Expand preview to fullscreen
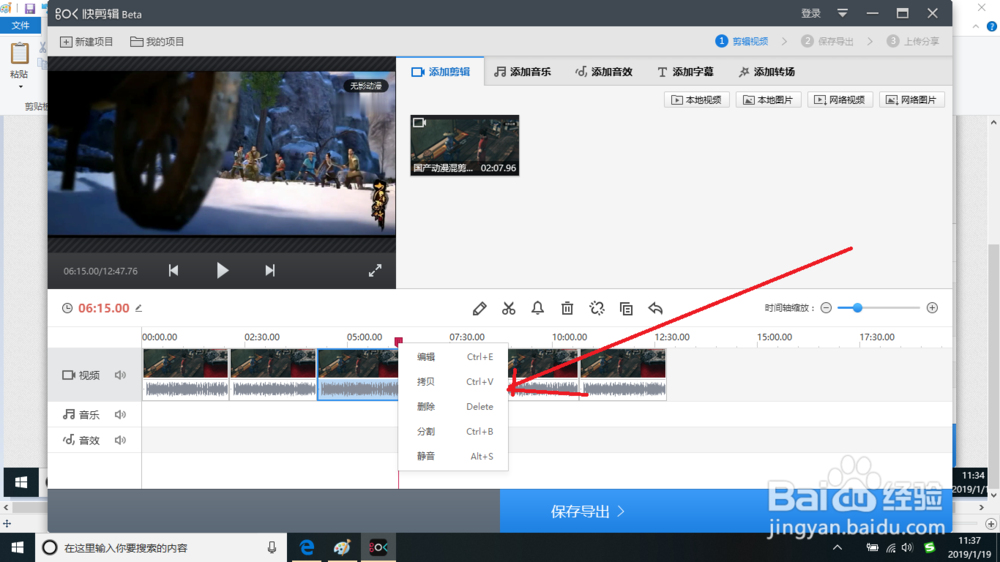 click(x=375, y=270)
